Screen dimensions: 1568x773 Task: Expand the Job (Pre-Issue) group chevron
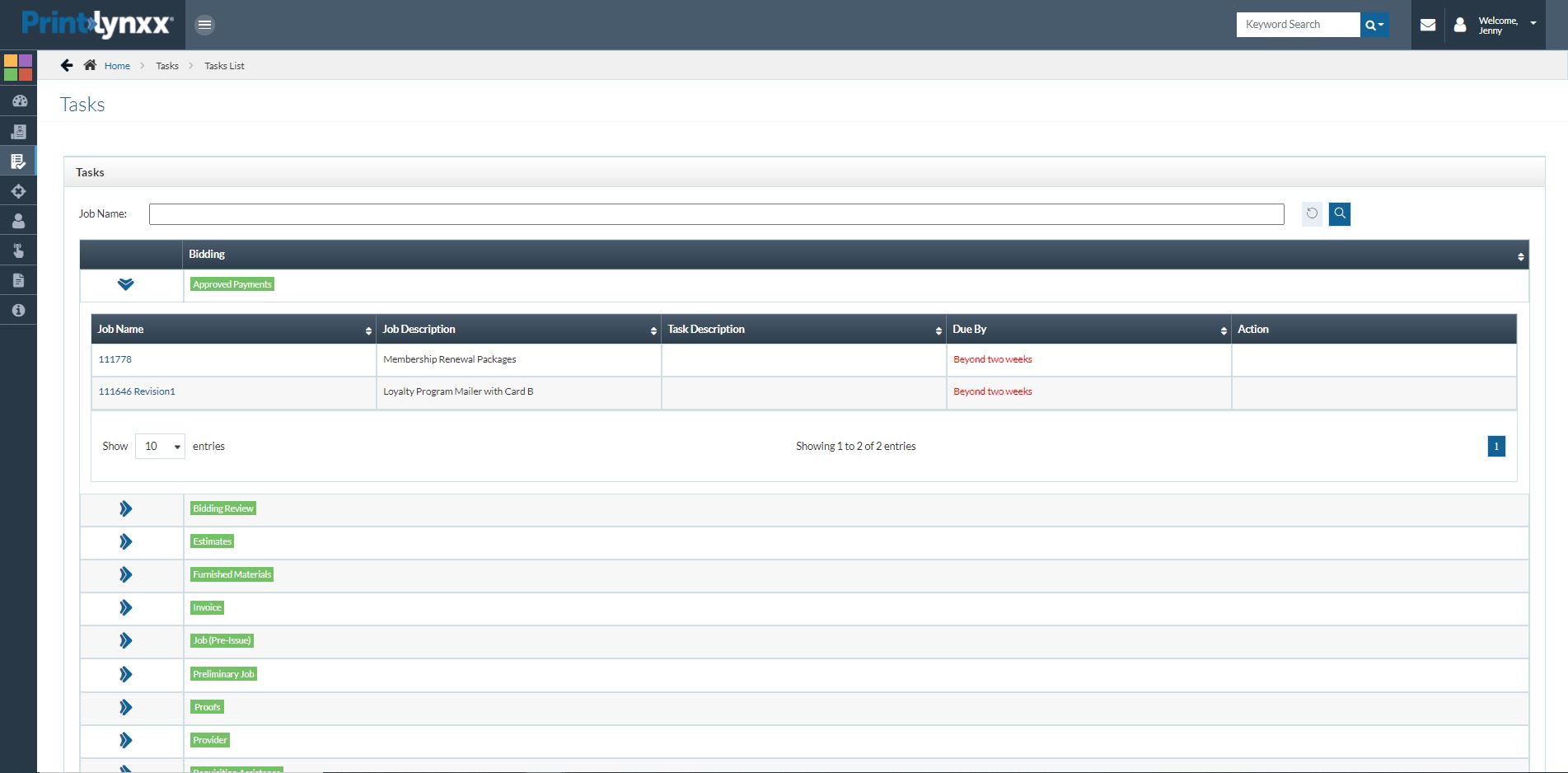pyautogui.click(x=125, y=640)
